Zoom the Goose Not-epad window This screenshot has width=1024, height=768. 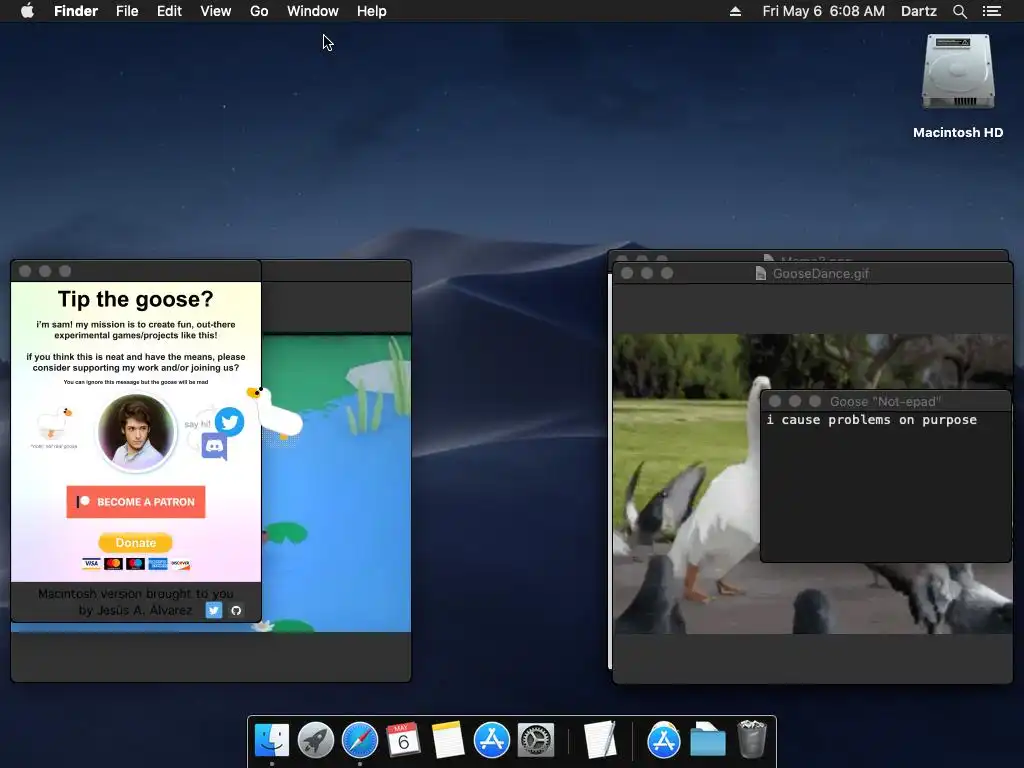[815, 401]
